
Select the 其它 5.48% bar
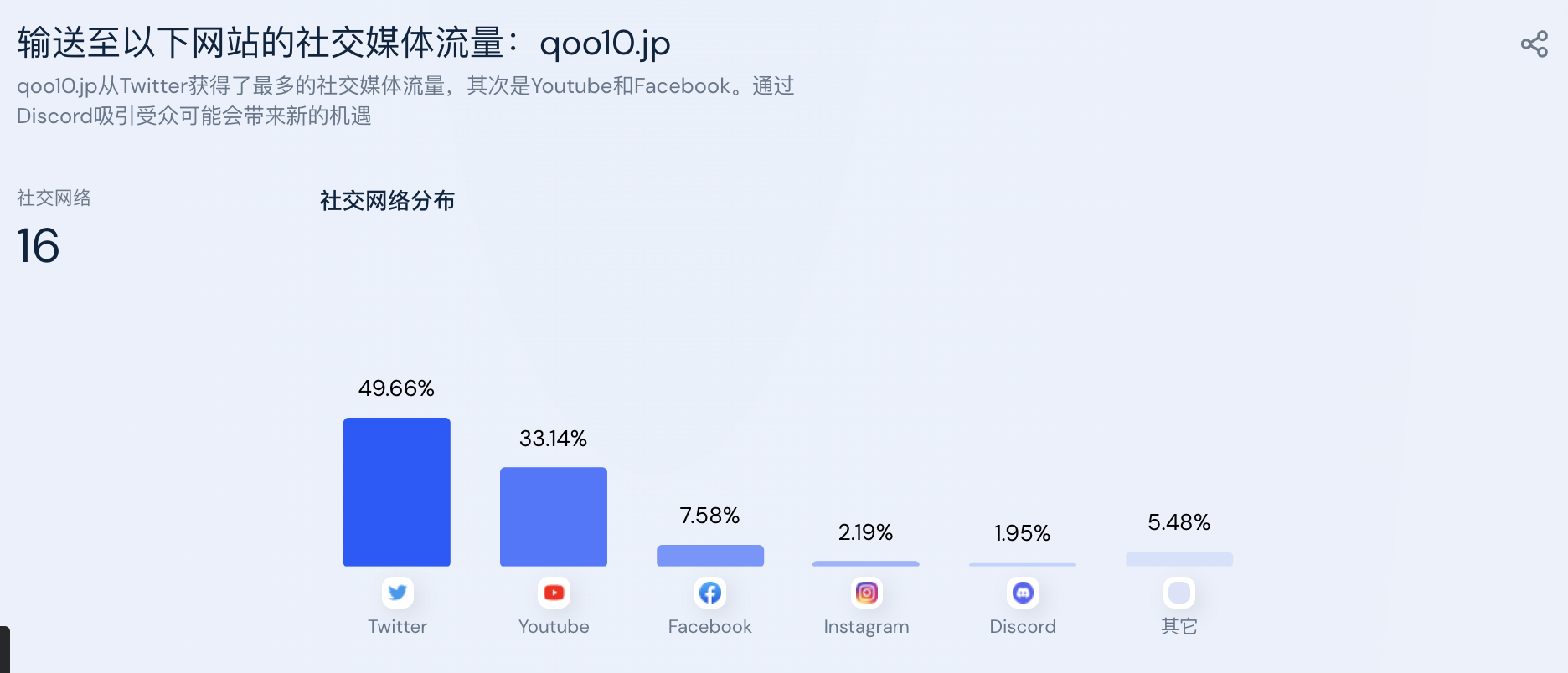tap(1179, 559)
